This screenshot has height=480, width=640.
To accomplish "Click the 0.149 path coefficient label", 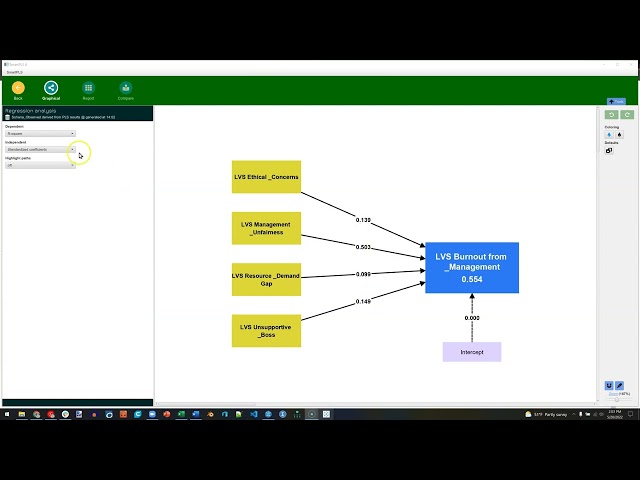I will click(363, 302).
